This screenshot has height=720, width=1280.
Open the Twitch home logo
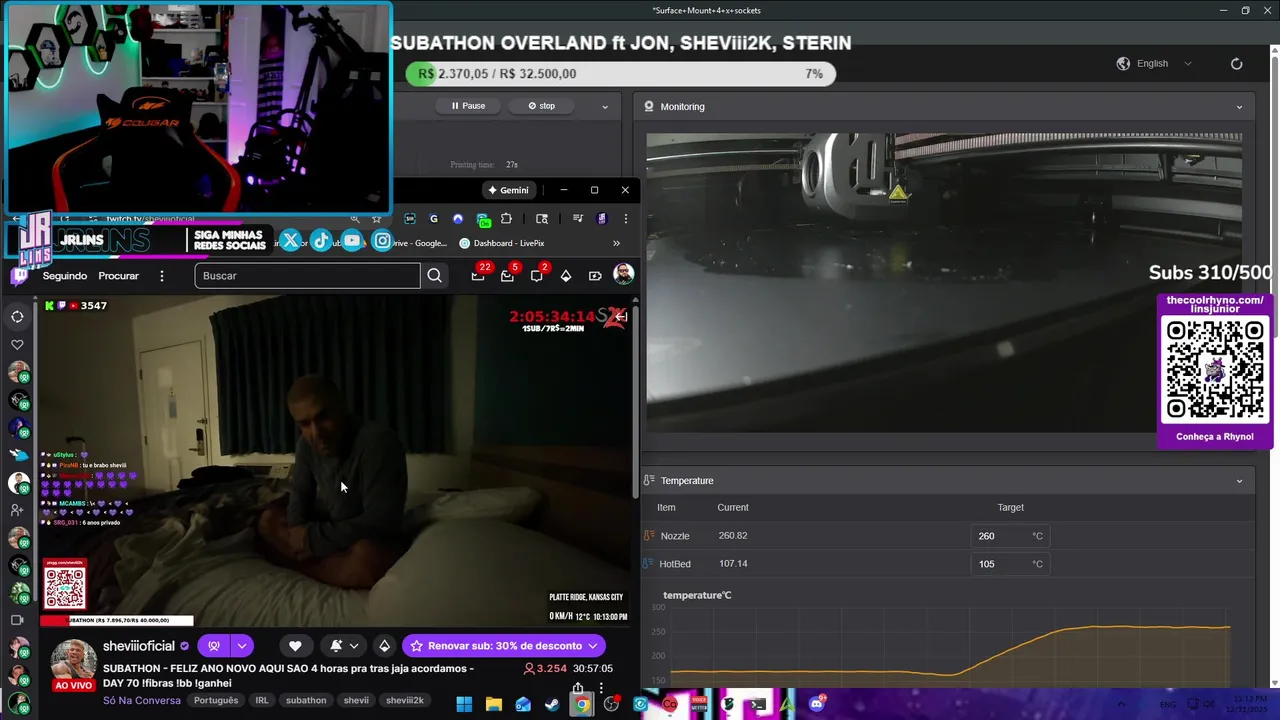[19, 276]
